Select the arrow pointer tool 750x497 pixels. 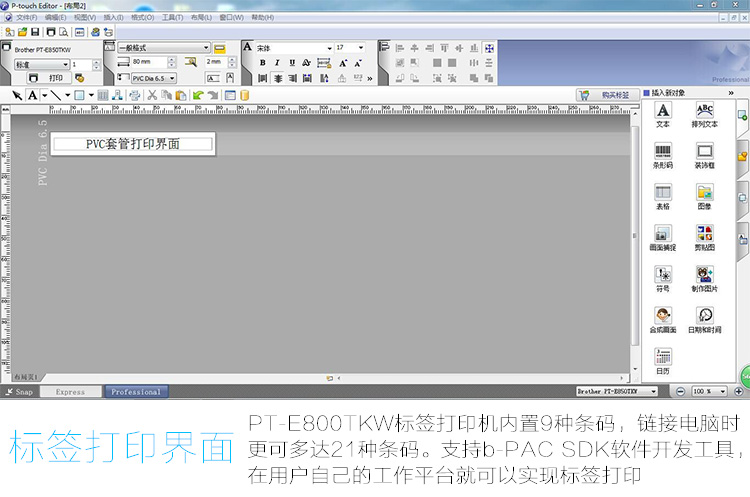click(x=17, y=95)
